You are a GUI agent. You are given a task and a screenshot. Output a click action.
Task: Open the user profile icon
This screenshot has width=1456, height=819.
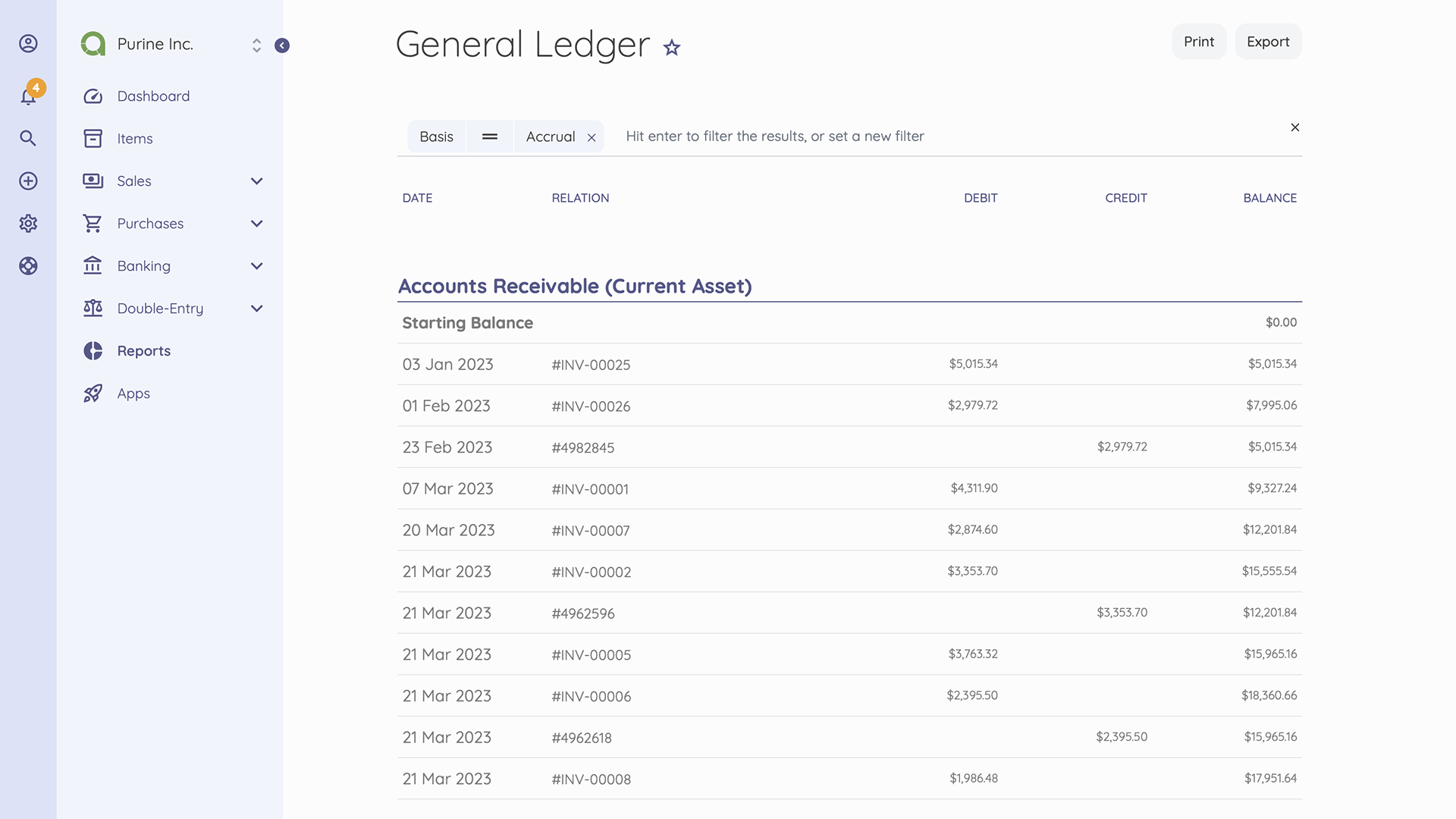coord(28,43)
